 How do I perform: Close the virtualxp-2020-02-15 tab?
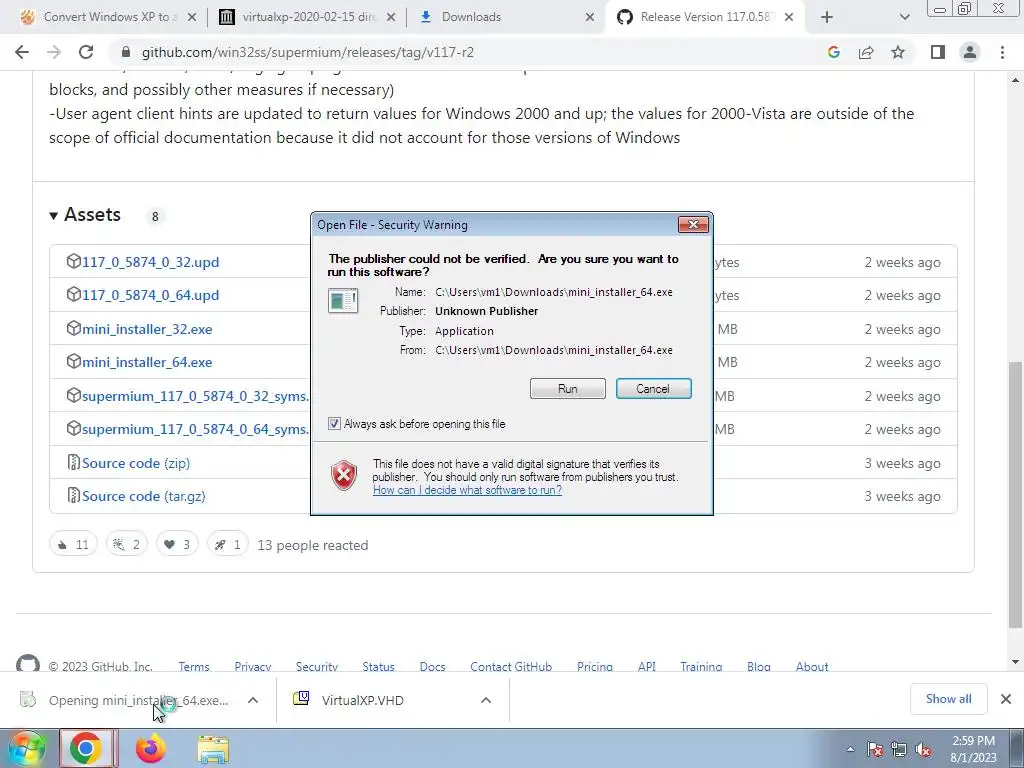point(391,17)
